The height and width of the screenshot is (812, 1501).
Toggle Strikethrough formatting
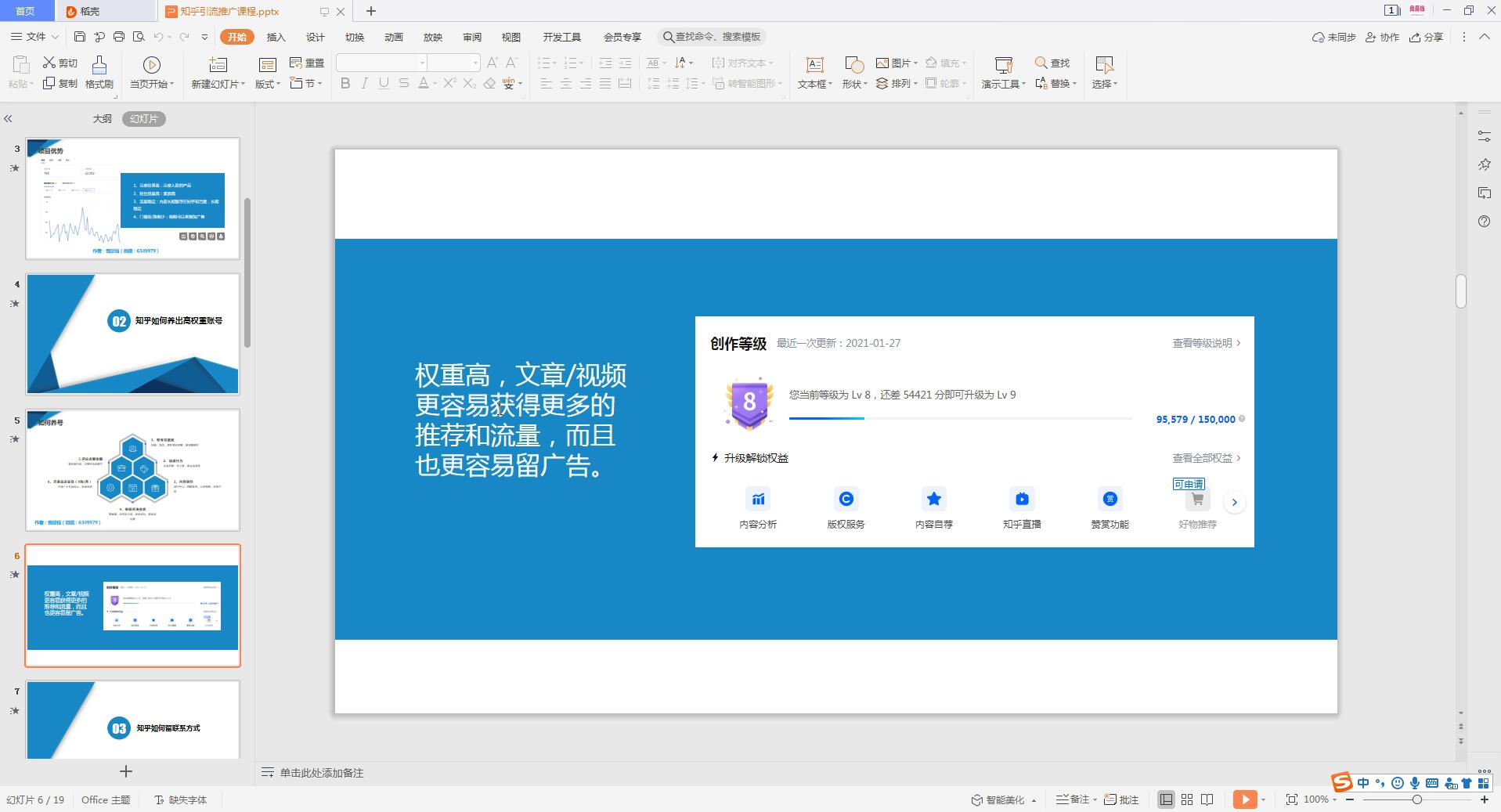(404, 83)
